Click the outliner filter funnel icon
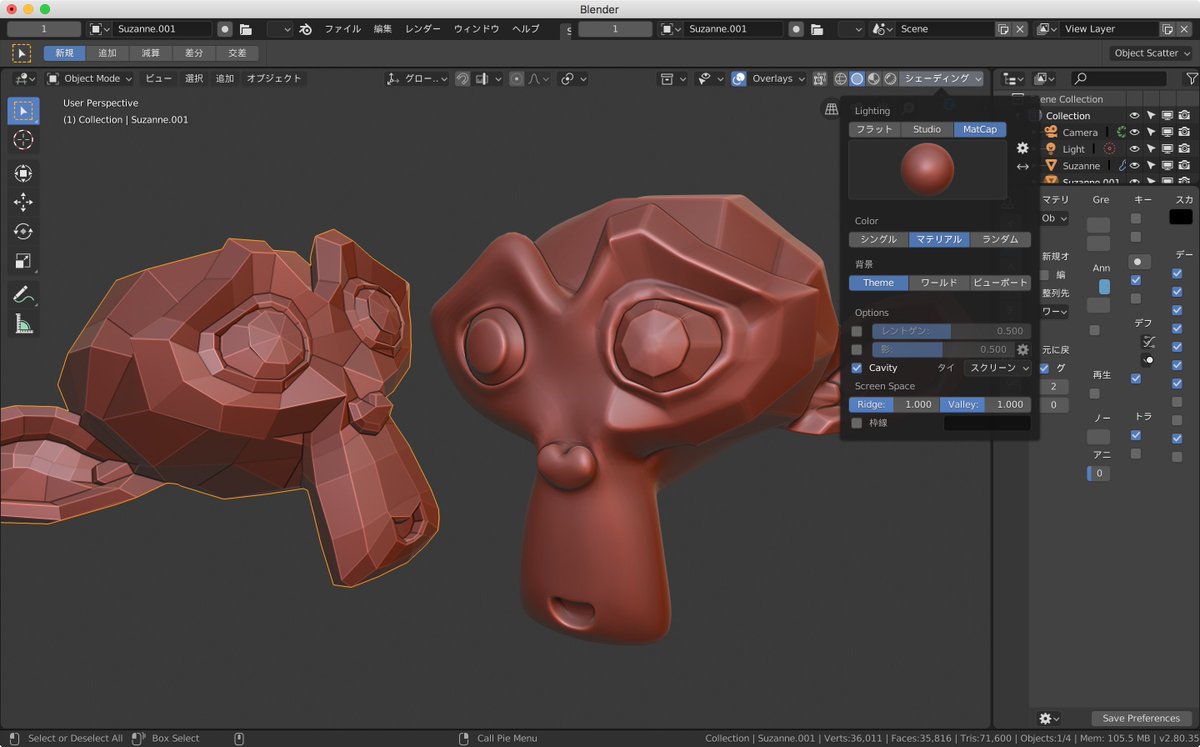1200x747 pixels. tap(1191, 78)
